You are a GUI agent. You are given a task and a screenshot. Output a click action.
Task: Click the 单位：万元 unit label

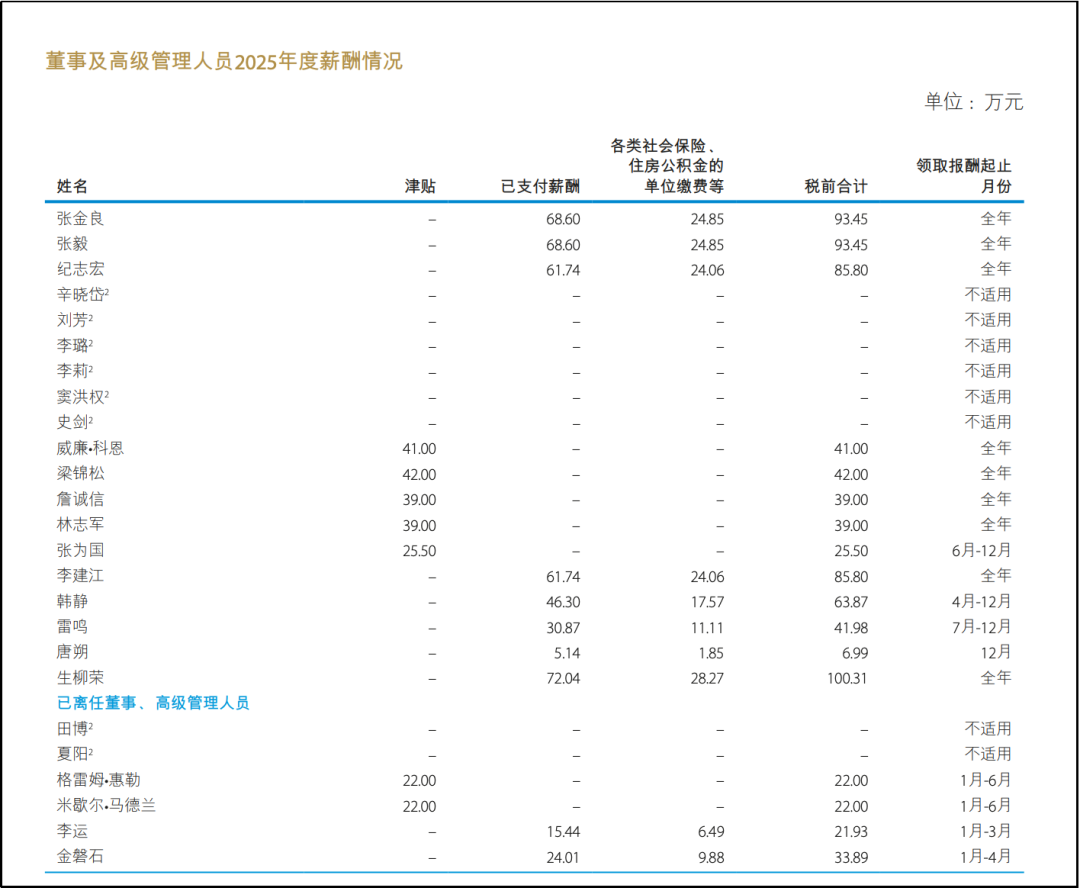click(x=973, y=102)
